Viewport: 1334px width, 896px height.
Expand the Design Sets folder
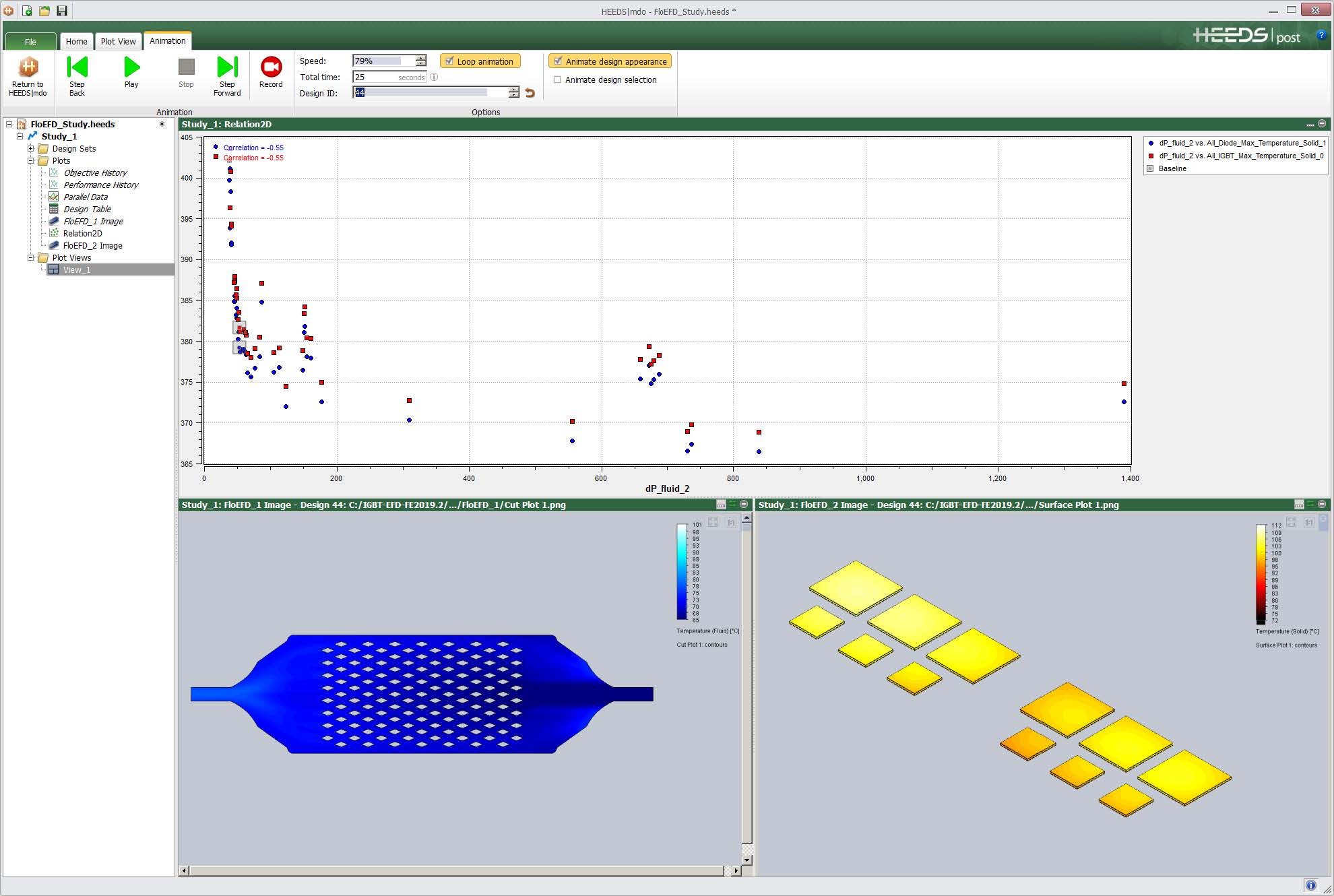[30, 148]
